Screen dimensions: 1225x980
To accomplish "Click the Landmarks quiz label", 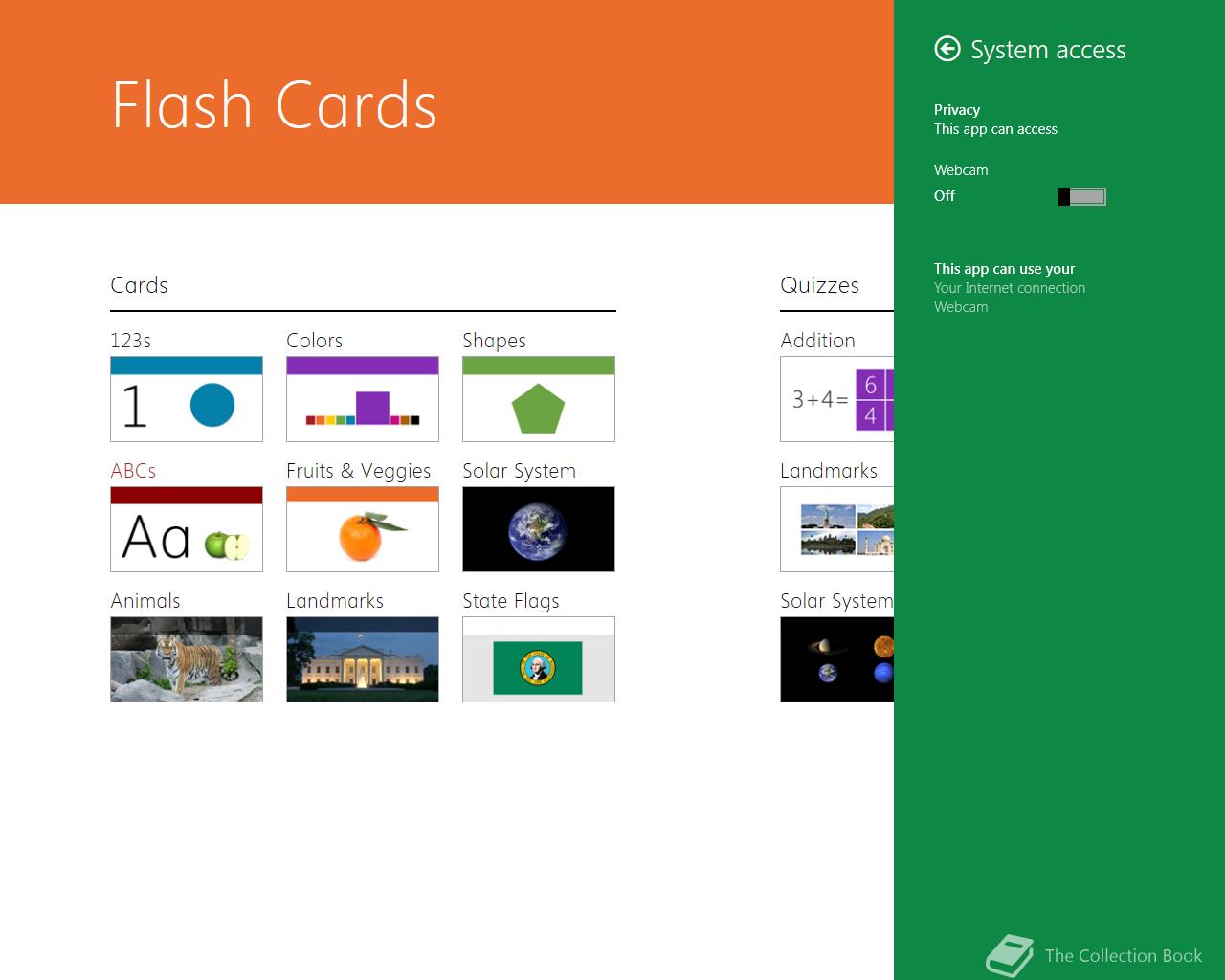I will click(x=829, y=471).
